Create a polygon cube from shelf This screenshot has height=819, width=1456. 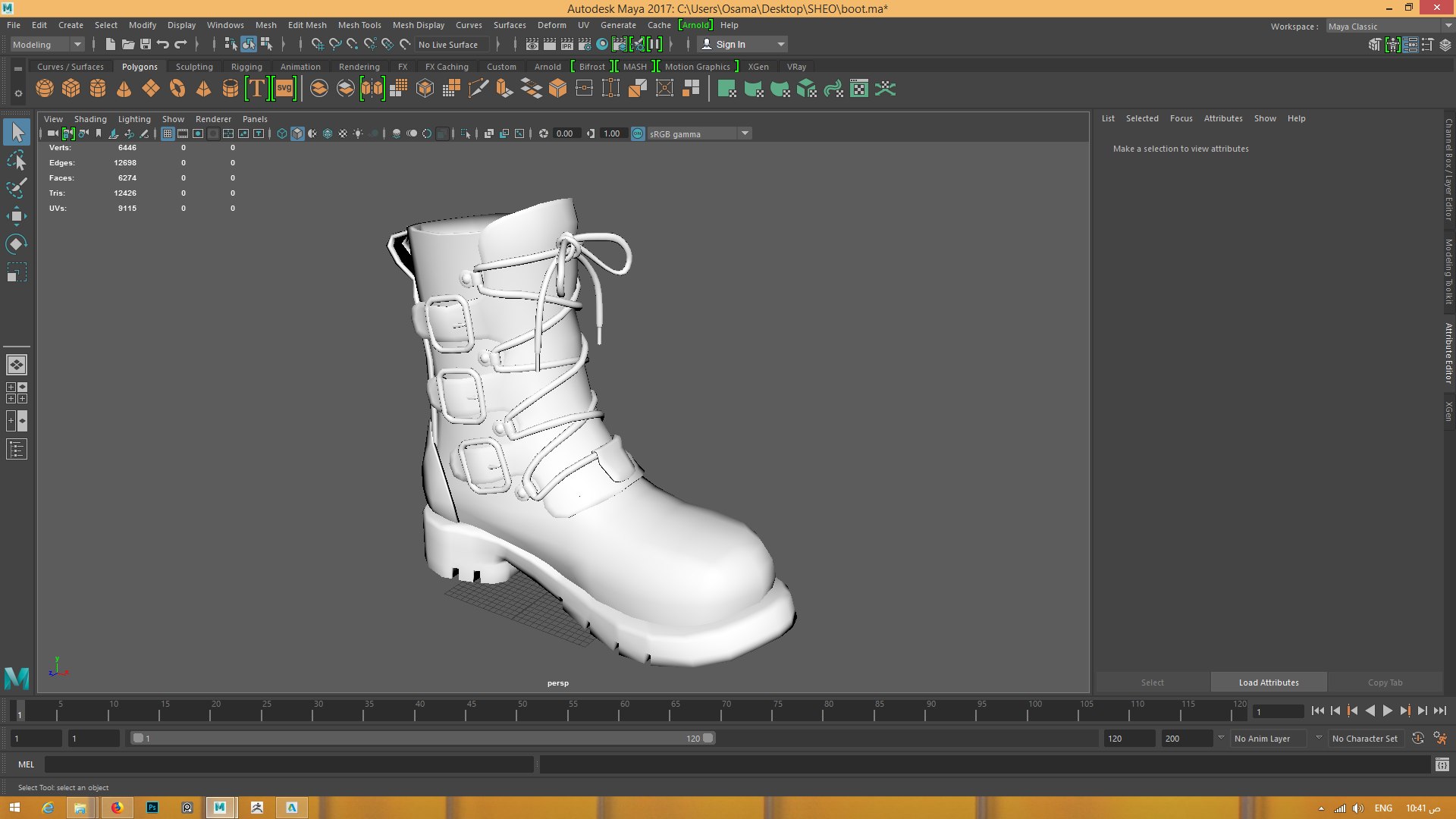(x=71, y=89)
